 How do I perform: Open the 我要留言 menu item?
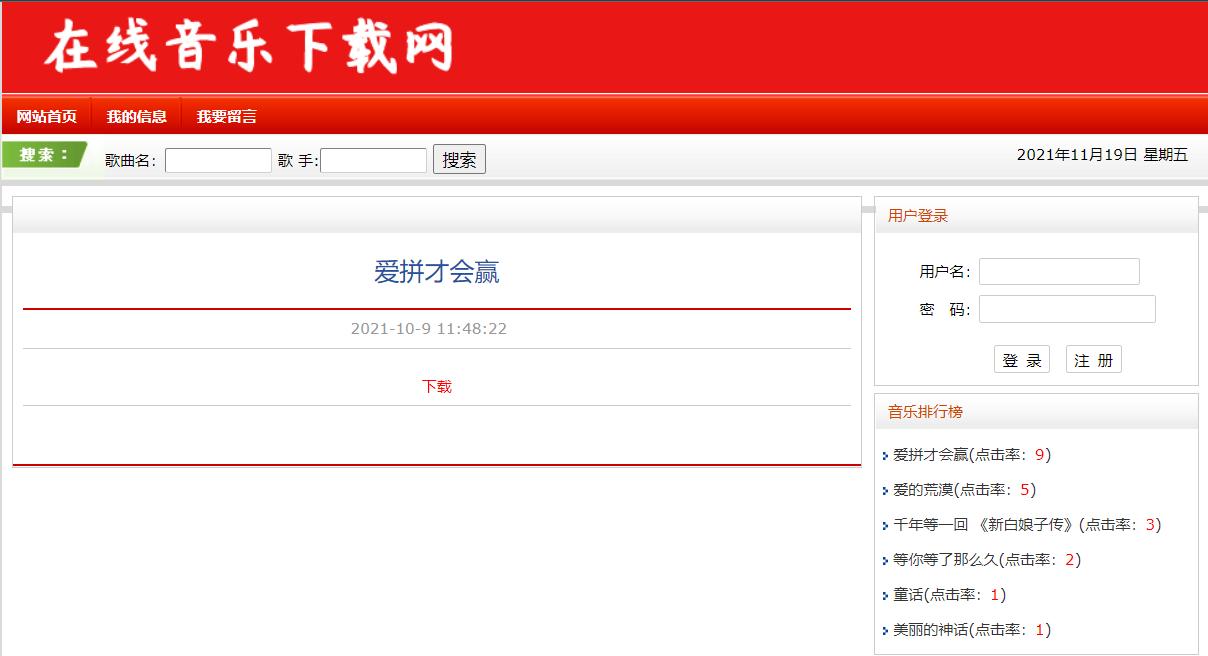[x=225, y=115]
